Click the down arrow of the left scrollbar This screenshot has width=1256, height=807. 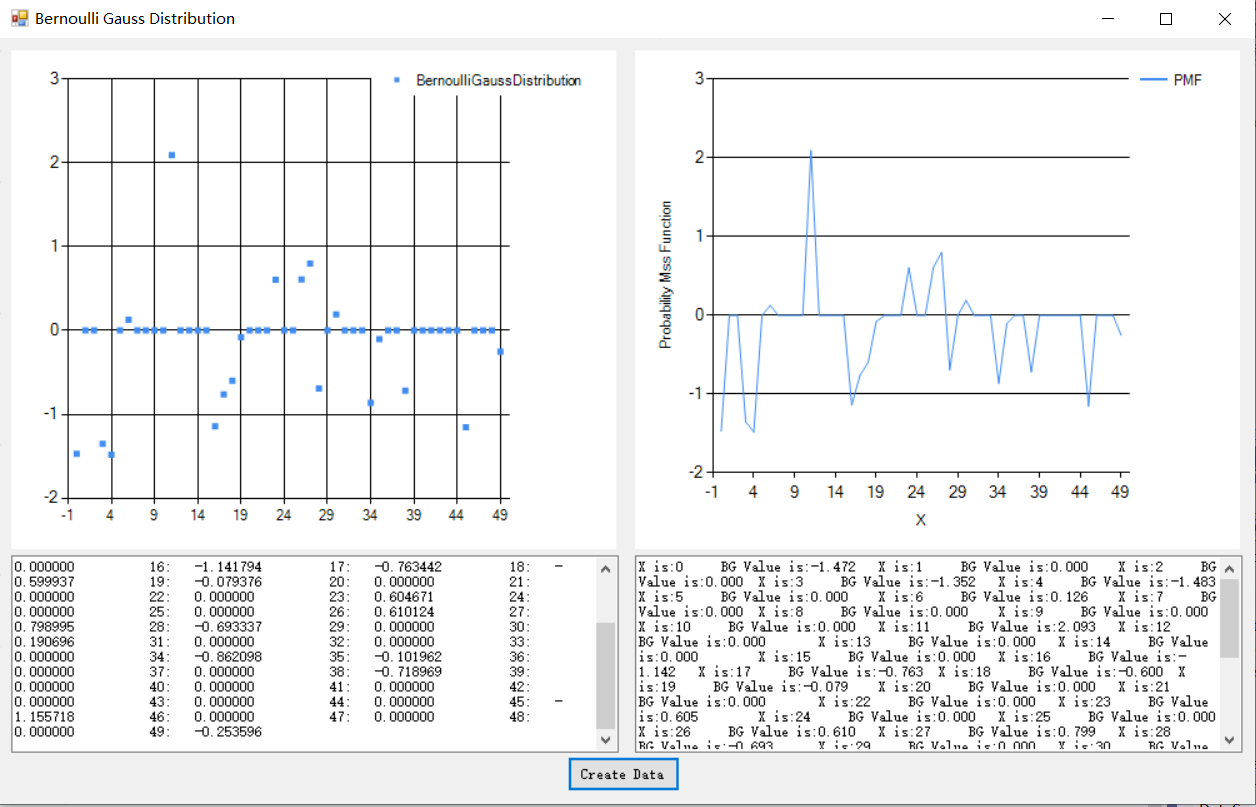click(605, 740)
